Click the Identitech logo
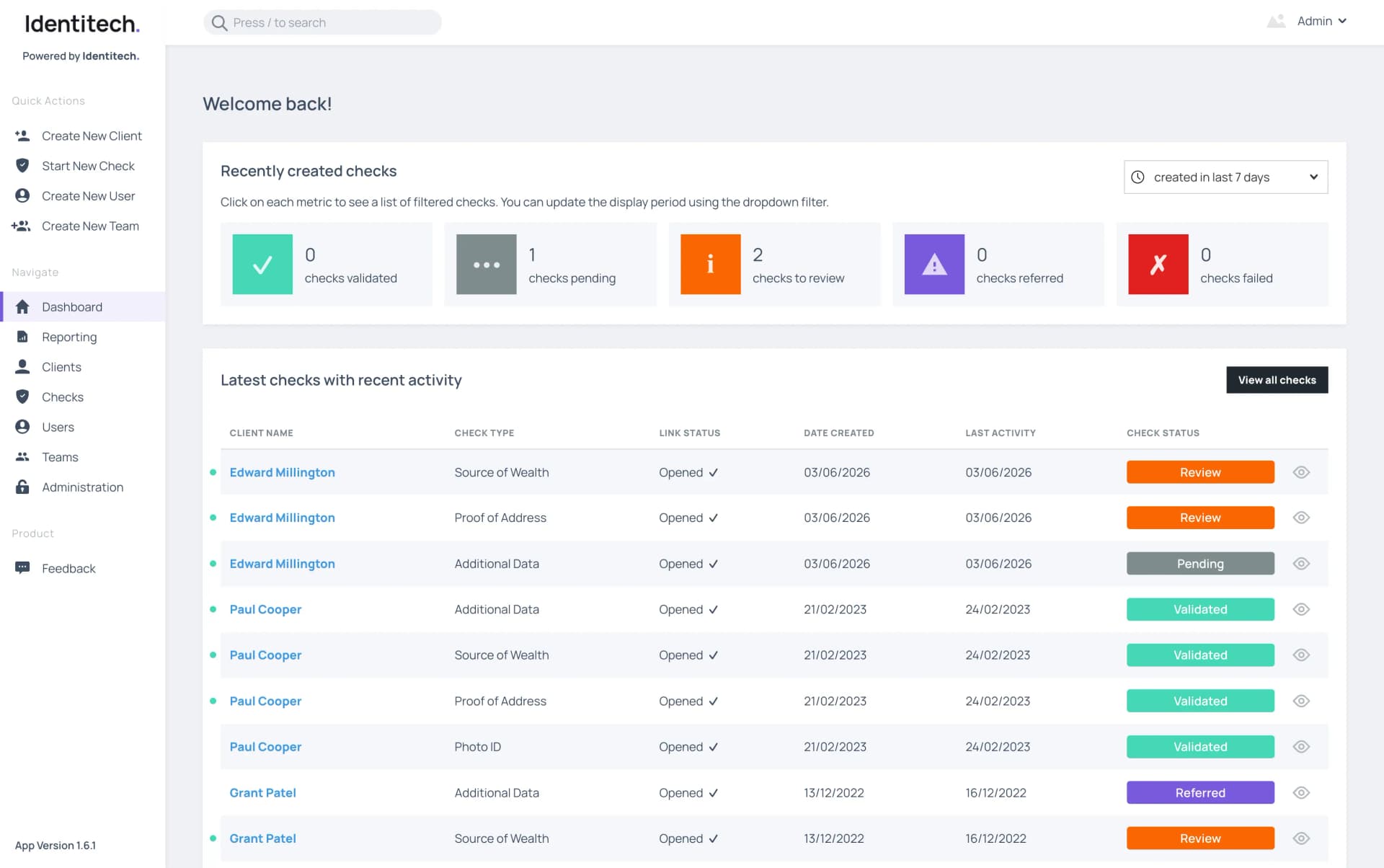Viewport: 1384px width, 868px height. [81, 25]
